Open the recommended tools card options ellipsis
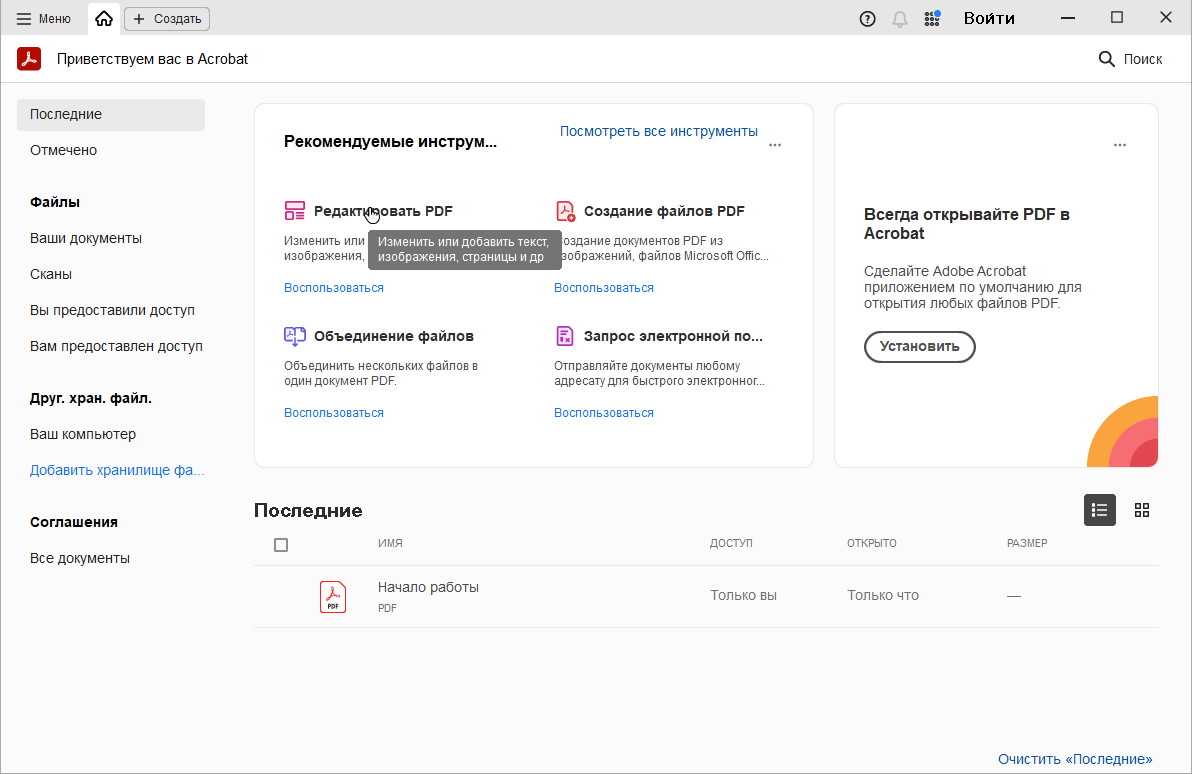The width and height of the screenshot is (1192, 774). (x=775, y=144)
